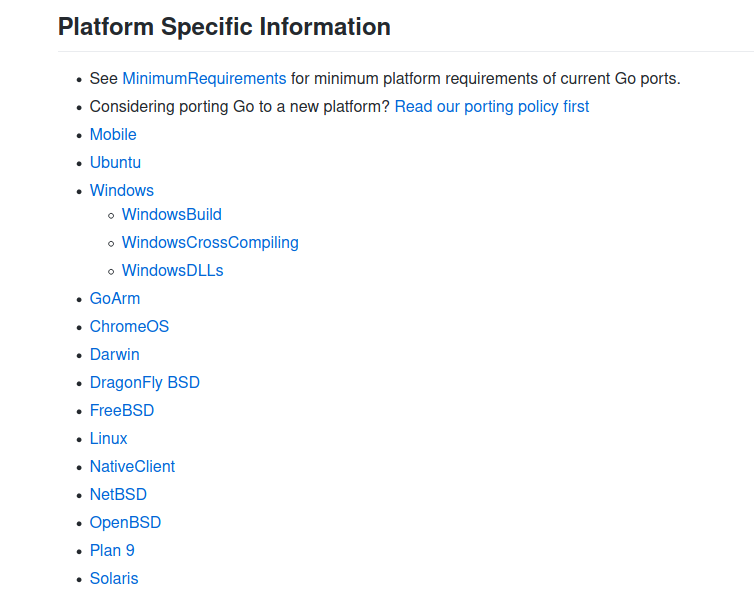
Task: Navigate to the NetBSD page
Action: [118, 494]
